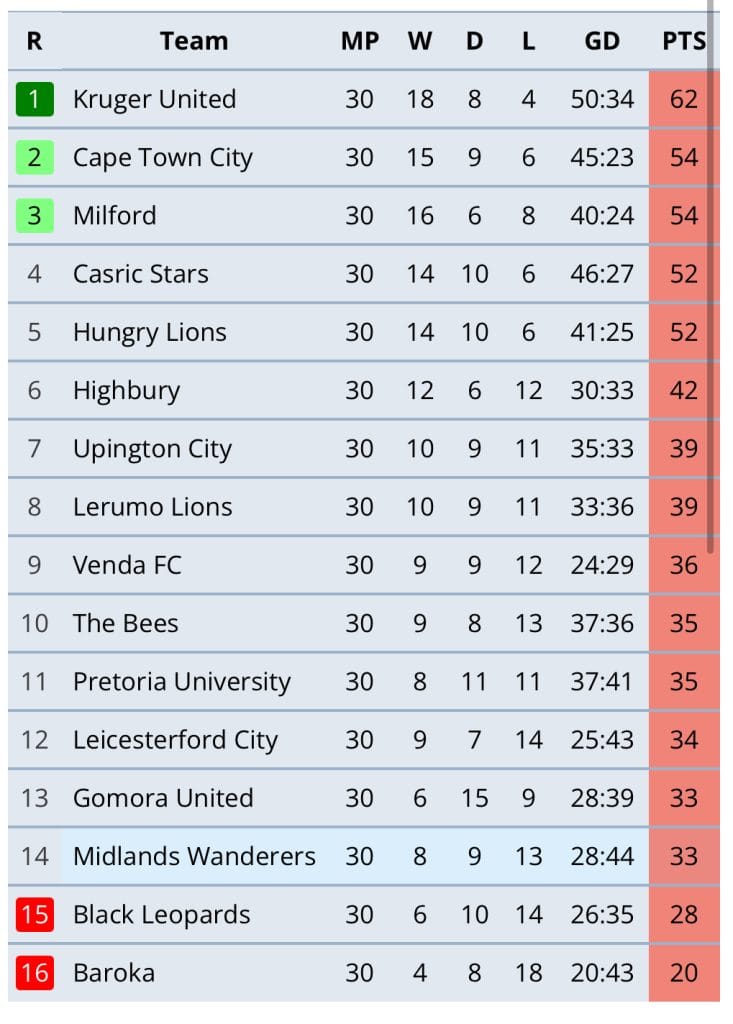
Task: Click the light green rank 3 badge
Action: [x=35, y=216]
